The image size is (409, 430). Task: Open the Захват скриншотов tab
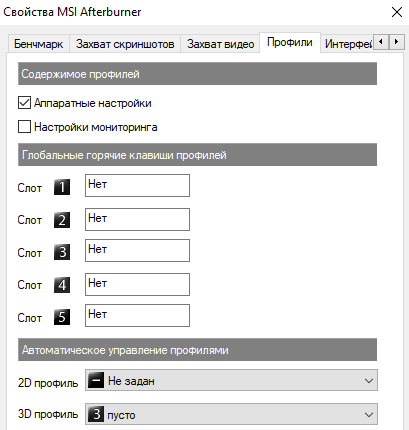click(x=125, y=44)
